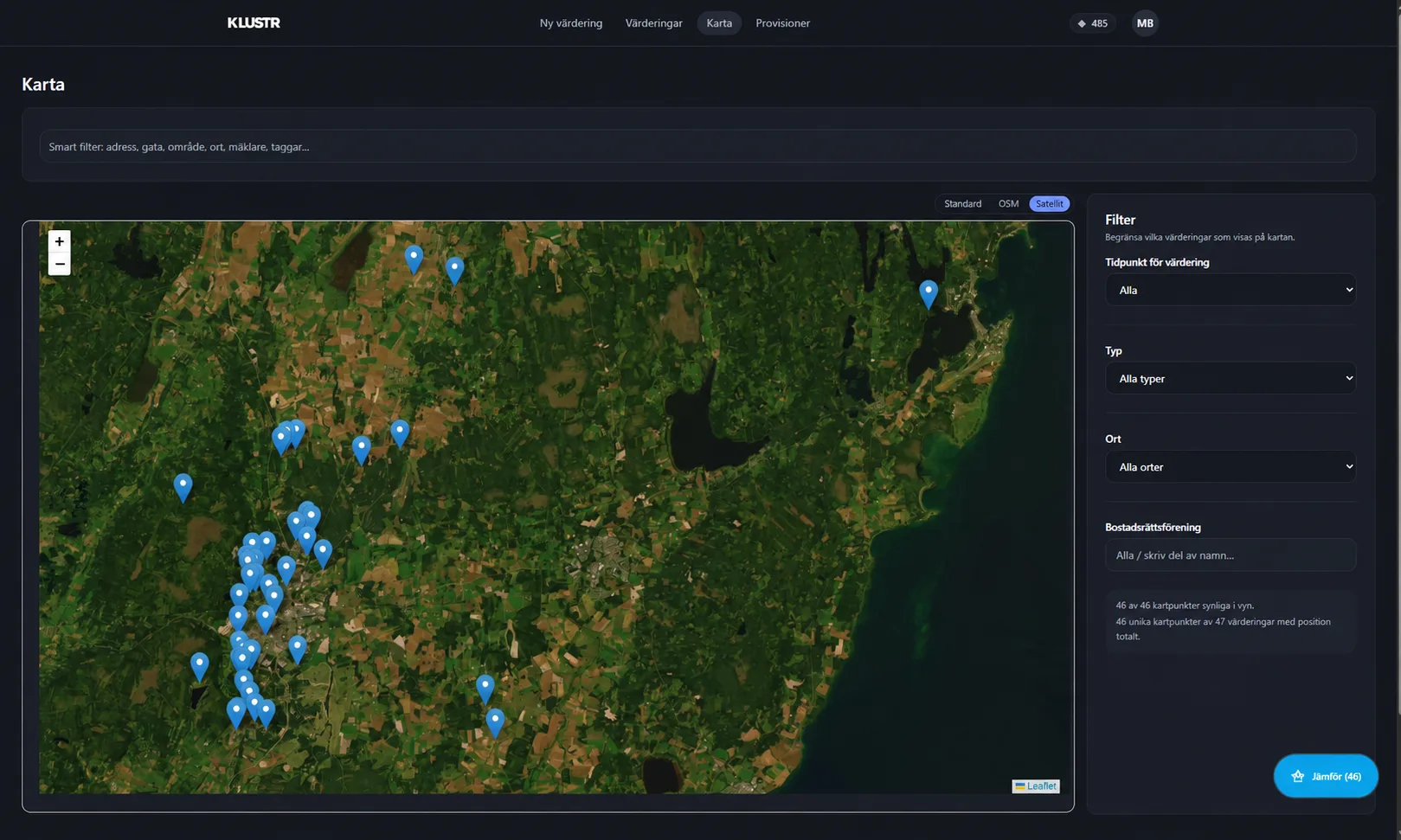Click the Jämför (46) button
Image resolution: width=1401 pixels, height=840 pixels.
pos(1326,776)
